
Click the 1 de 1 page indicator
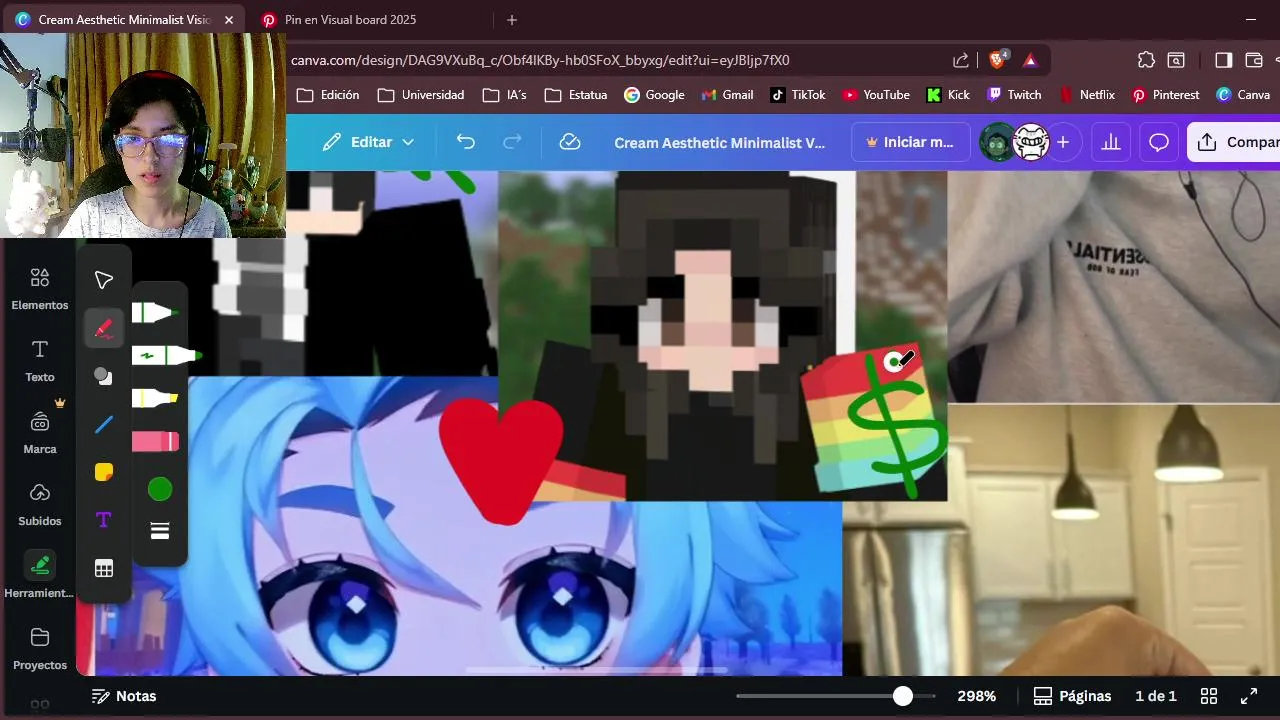pyautogui.click(x=1156, y=696)
